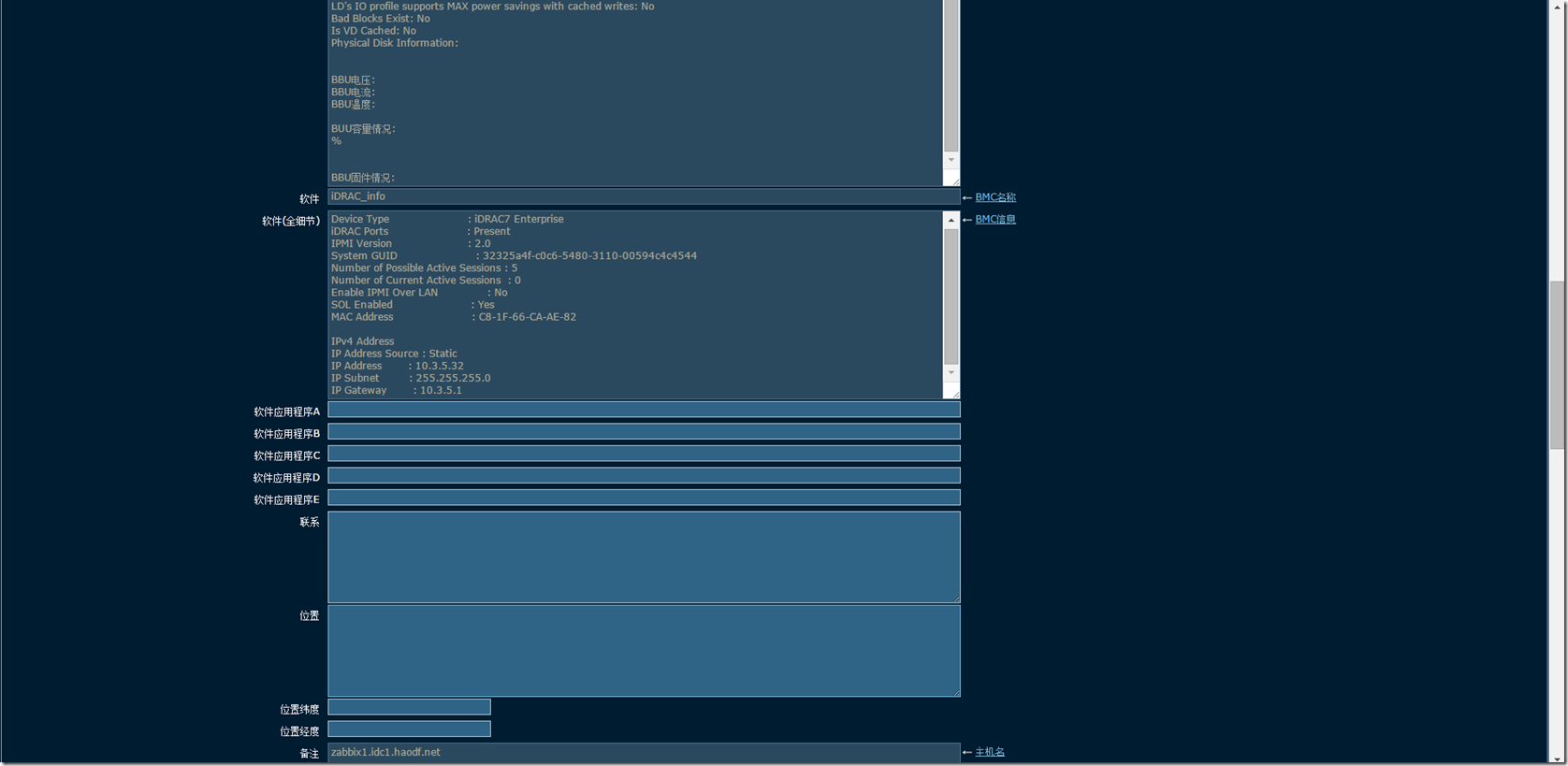Click the 'SOL Enabled : Yes' text
Screen dimensions: 1568x766
click(x=413, y=305)
